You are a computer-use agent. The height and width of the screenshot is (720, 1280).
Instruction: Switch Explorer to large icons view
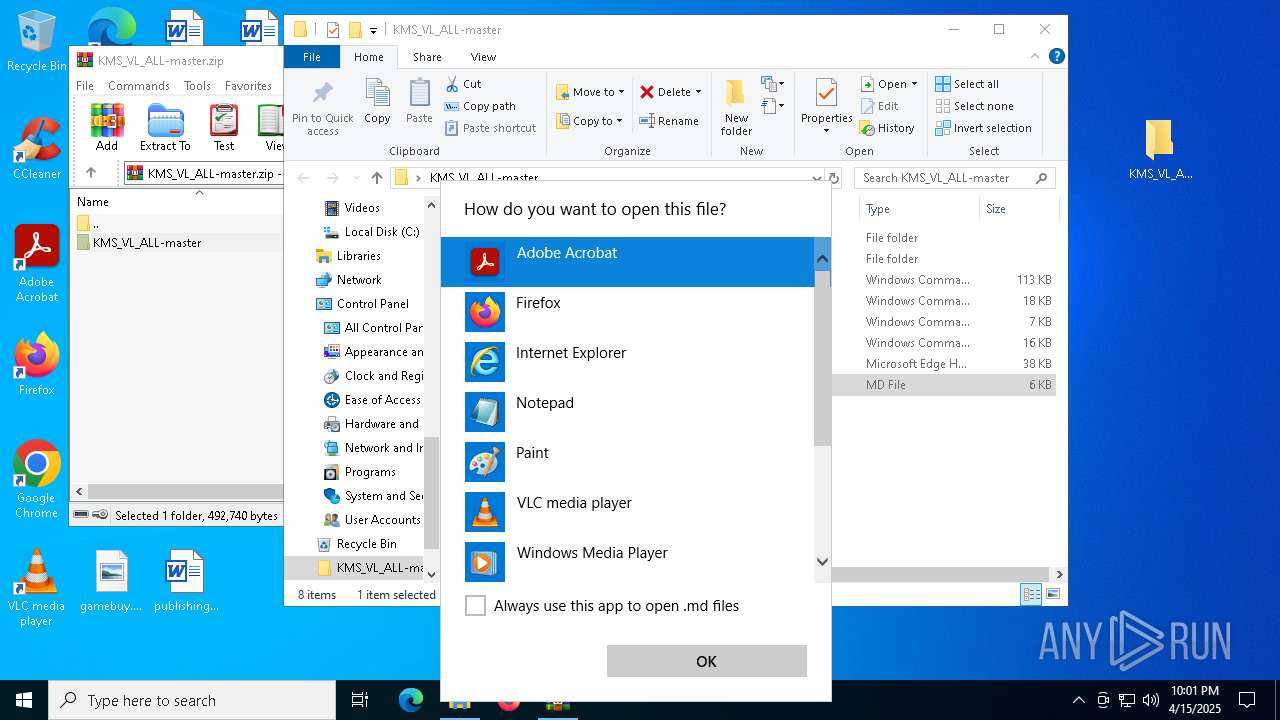tap(1052, 595)
